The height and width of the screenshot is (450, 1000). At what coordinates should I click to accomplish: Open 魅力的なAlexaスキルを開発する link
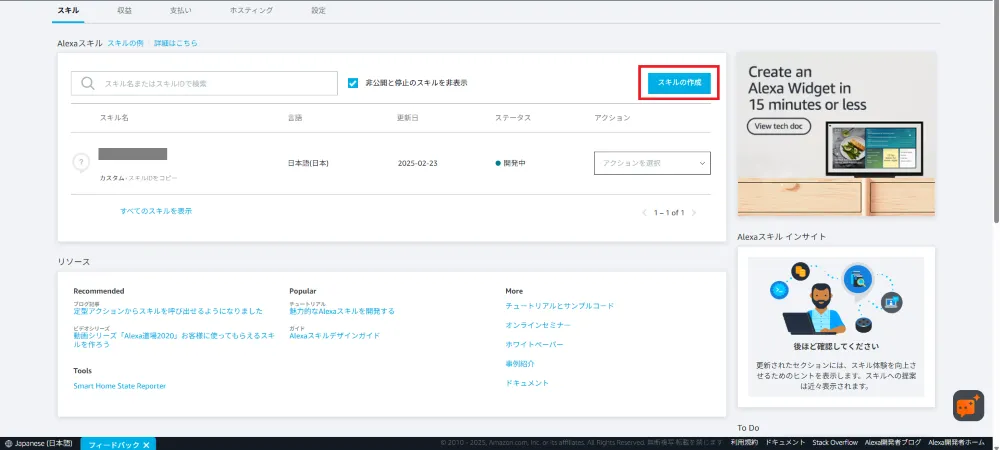(342, 311)
